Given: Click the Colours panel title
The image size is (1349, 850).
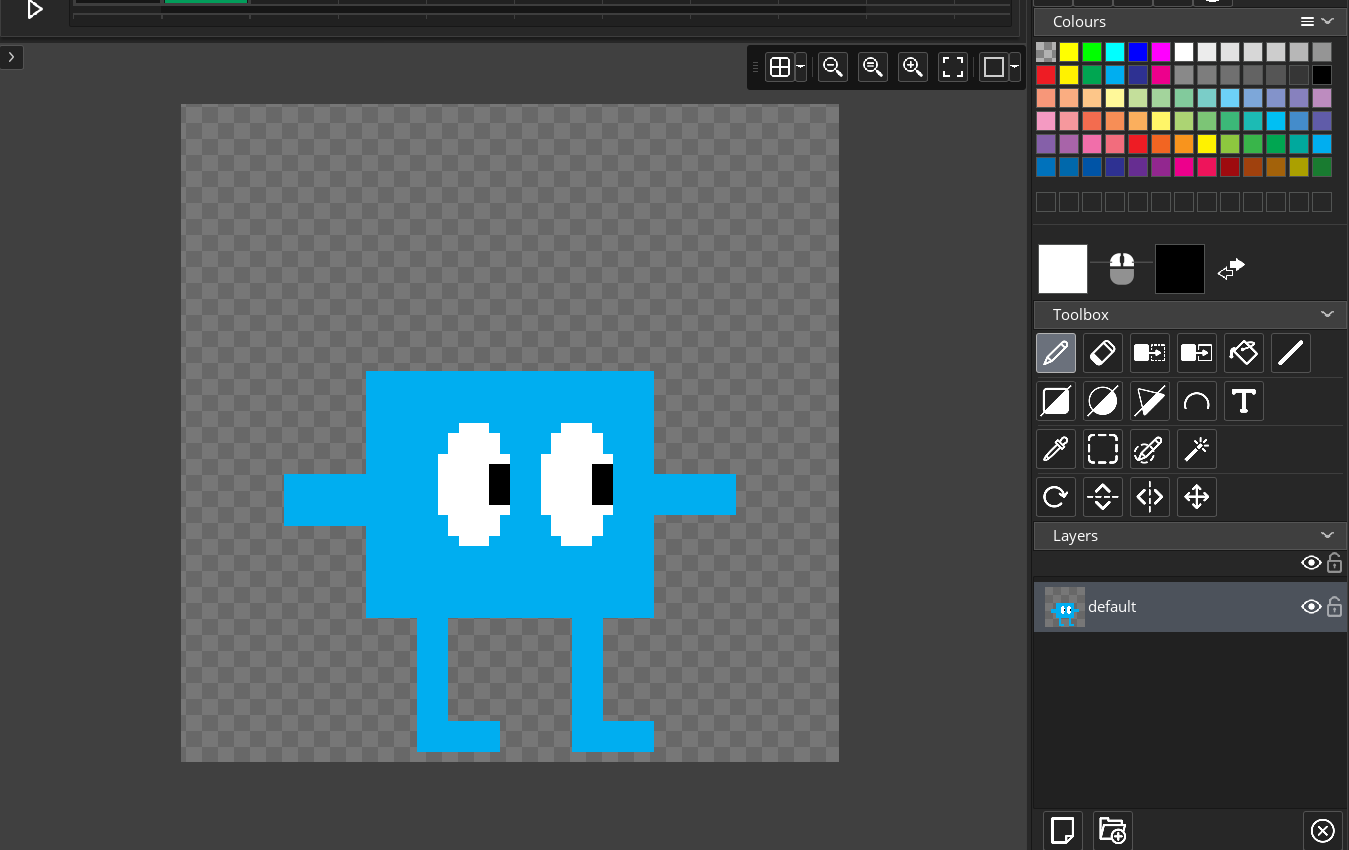Looking at the screenshot, I should (1079, 21).
